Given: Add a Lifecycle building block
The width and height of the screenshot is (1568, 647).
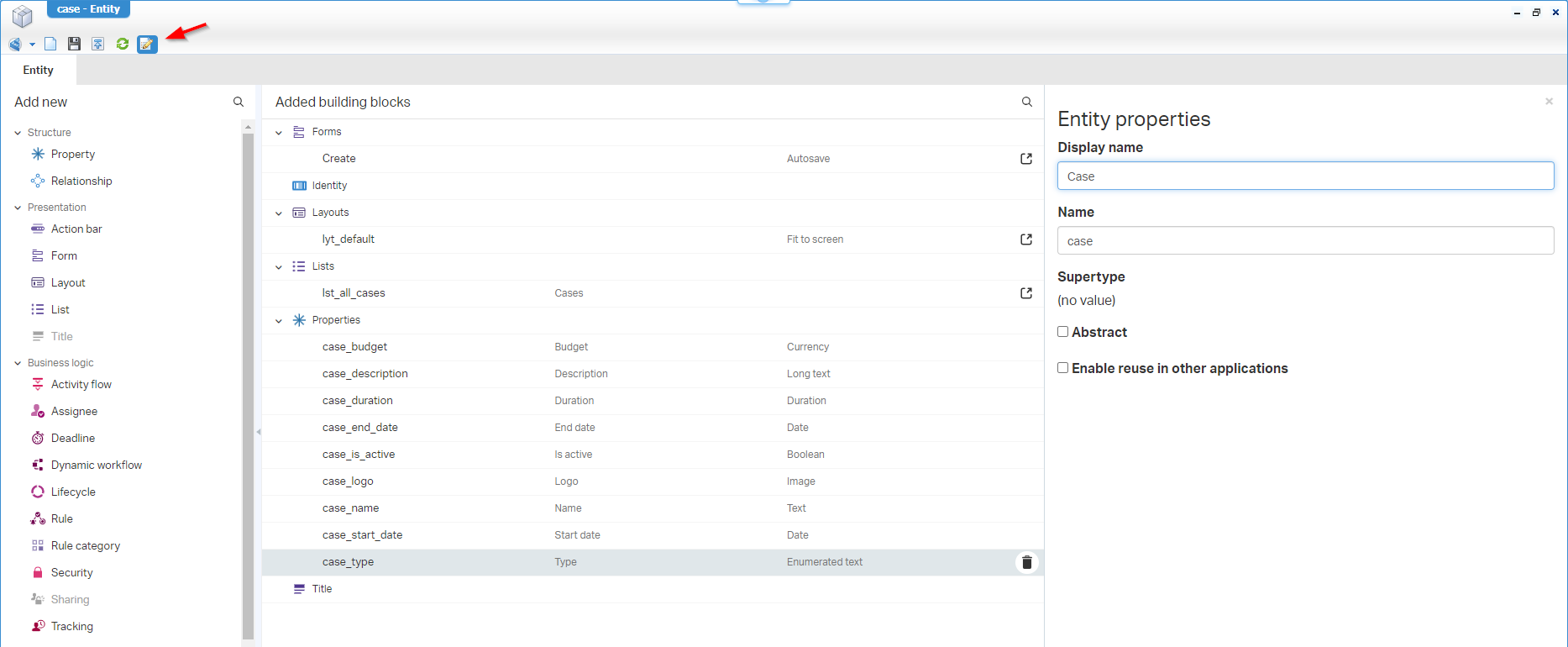Looking at the screenshot, I should click(73, 492).
